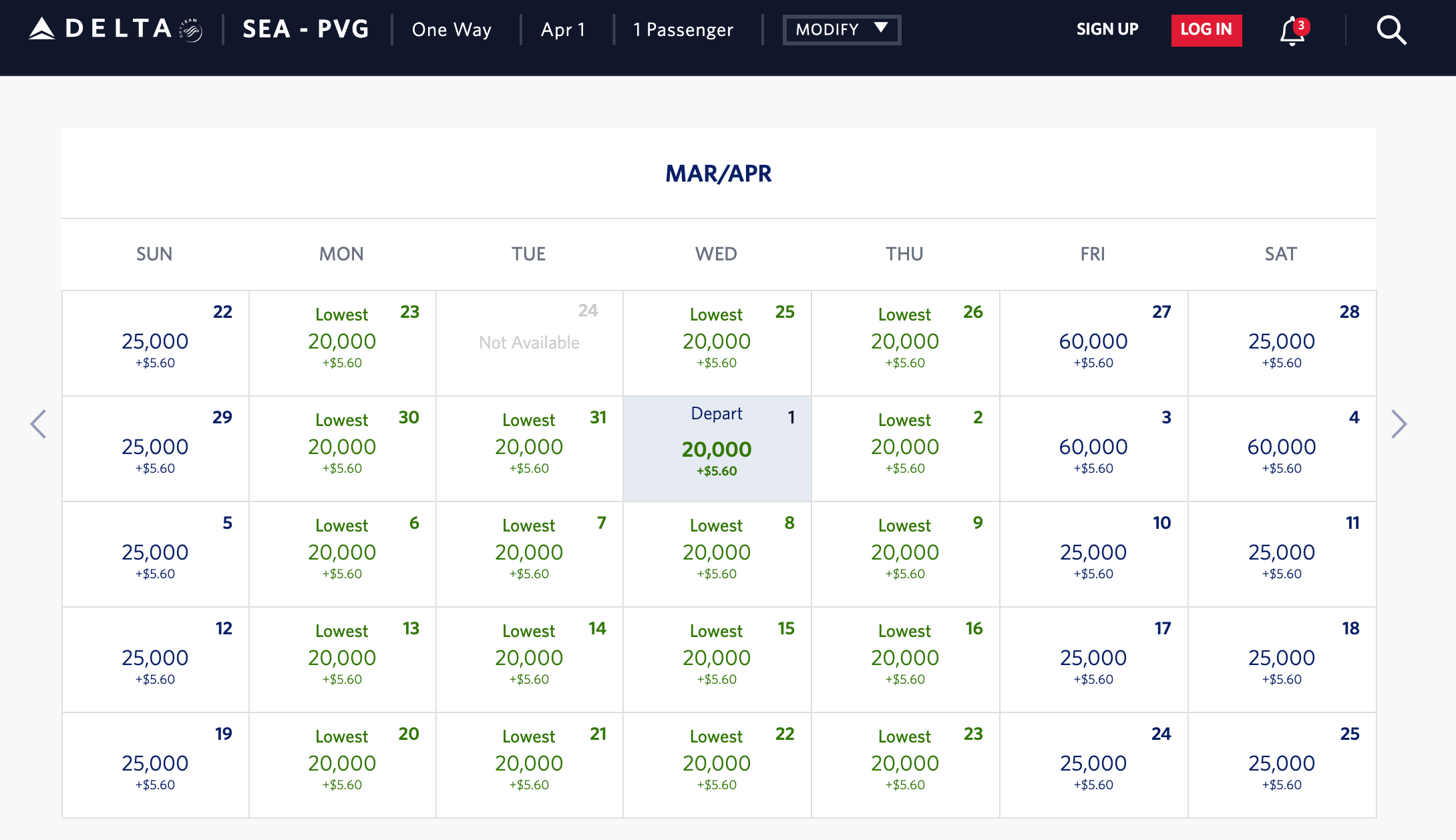Select Tuesday April 7 lowest fare
This screenshot has height=840, width=1456.
tap(529, 554)
